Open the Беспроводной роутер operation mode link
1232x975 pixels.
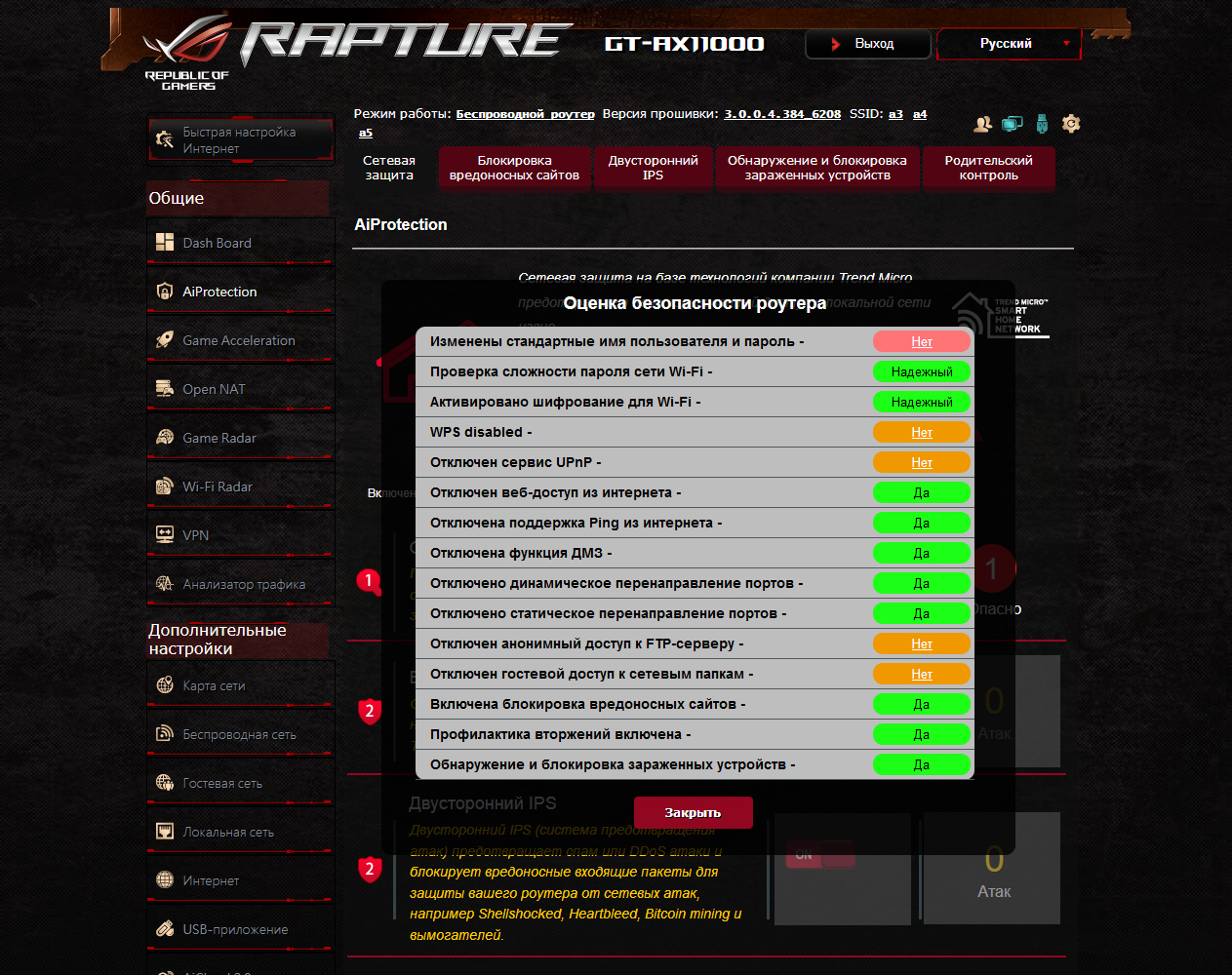(525, 114)
